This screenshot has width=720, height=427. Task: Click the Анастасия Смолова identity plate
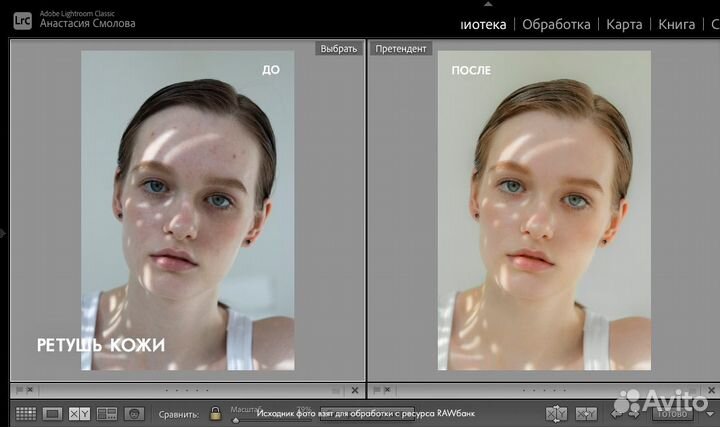coord(87,23)
